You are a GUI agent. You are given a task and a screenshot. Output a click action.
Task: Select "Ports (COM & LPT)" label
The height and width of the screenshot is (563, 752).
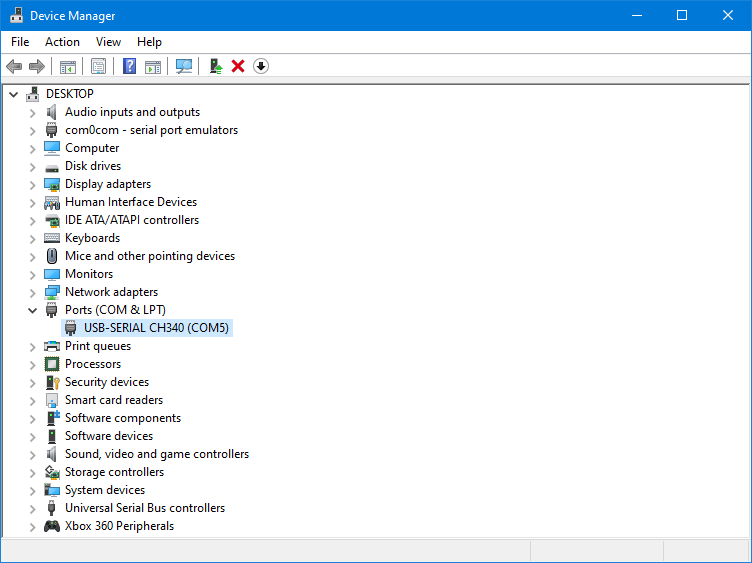[x=115, y=310]
